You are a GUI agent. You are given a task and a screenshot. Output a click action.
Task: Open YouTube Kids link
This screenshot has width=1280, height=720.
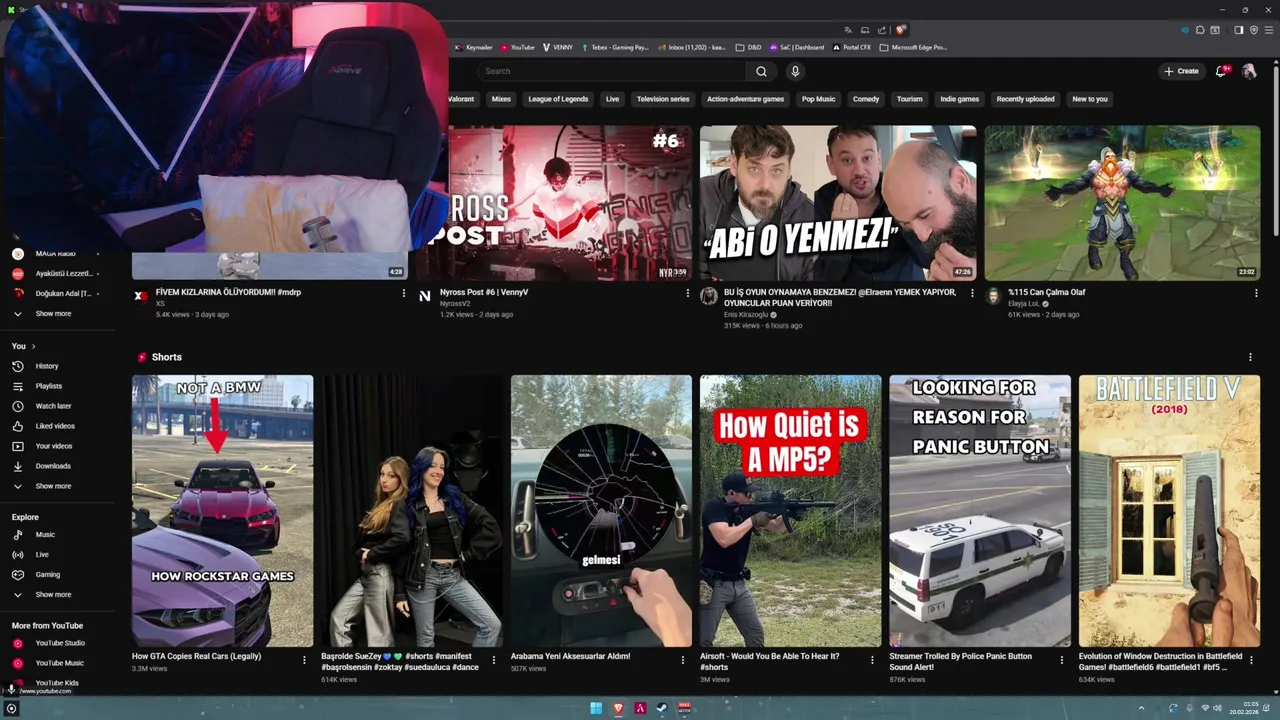(58, 683)
